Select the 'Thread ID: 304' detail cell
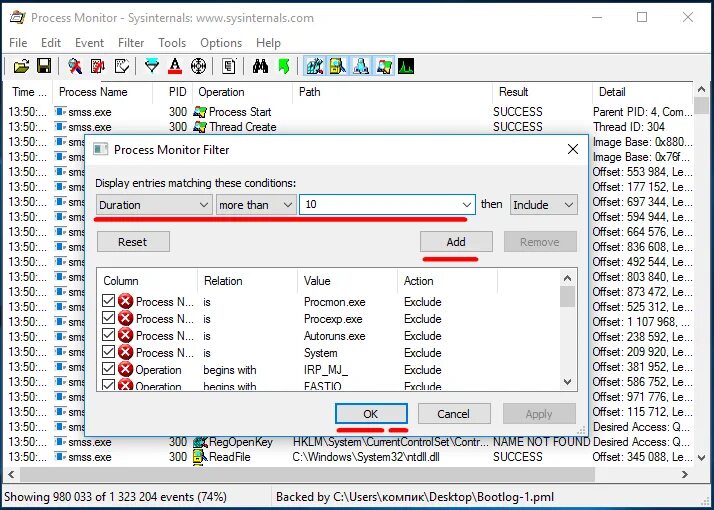714x510 pixels. (629, 127)
